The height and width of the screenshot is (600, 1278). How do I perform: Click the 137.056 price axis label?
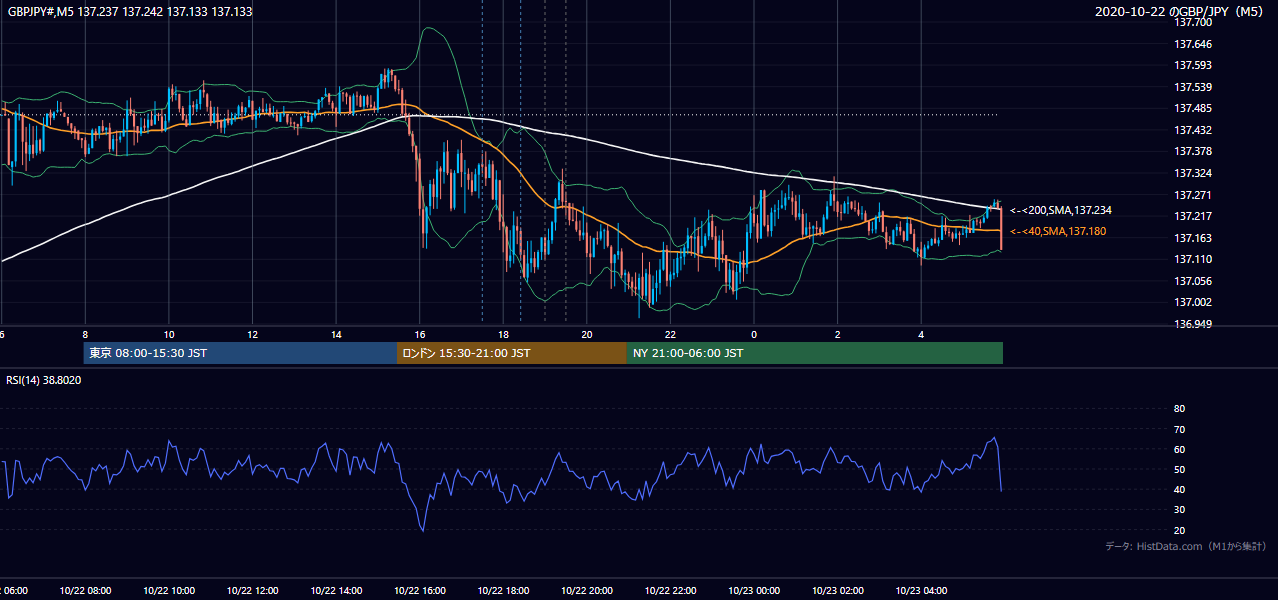coord(1194,281)
